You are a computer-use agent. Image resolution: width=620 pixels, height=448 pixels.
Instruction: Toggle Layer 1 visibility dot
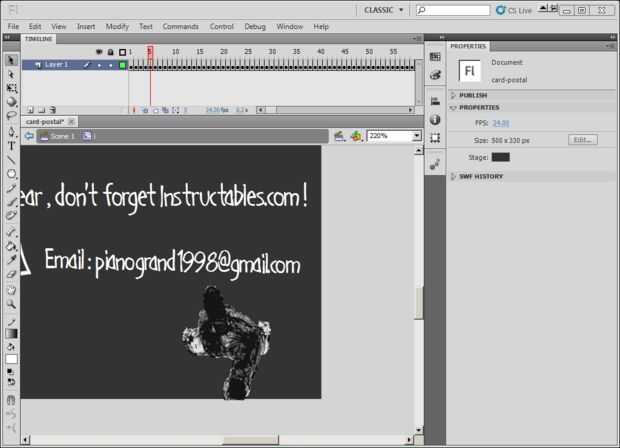pos(99,65)
